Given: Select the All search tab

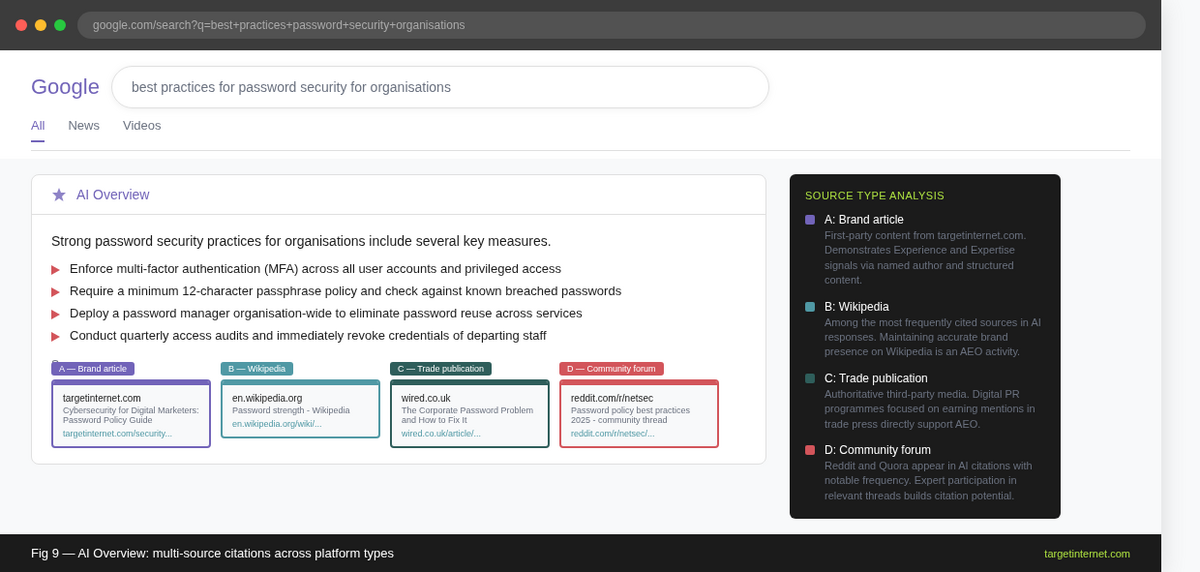Looking at the screenshot, I should click(x=38, y=125).
